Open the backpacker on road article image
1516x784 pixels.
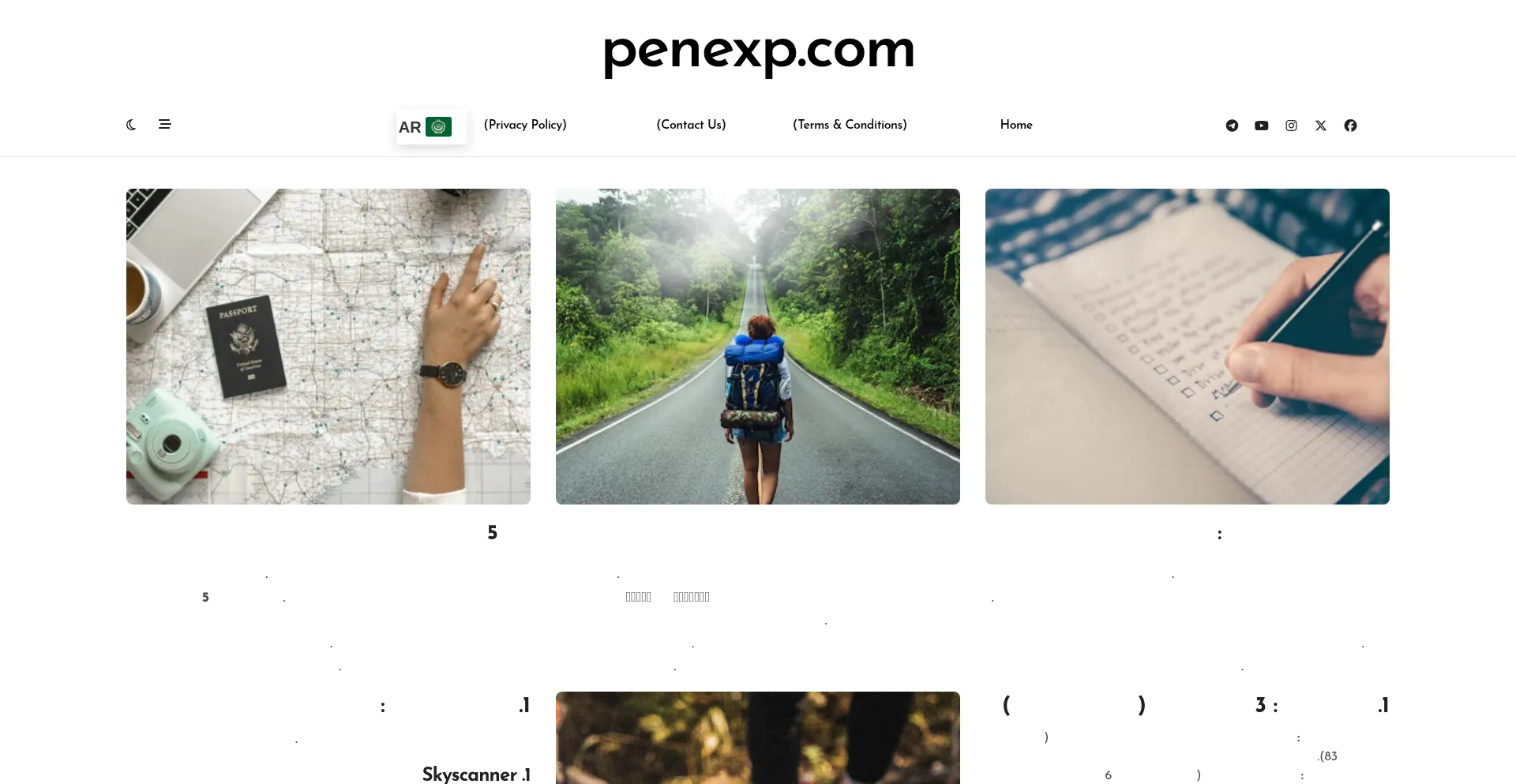[x=758, y=347]
